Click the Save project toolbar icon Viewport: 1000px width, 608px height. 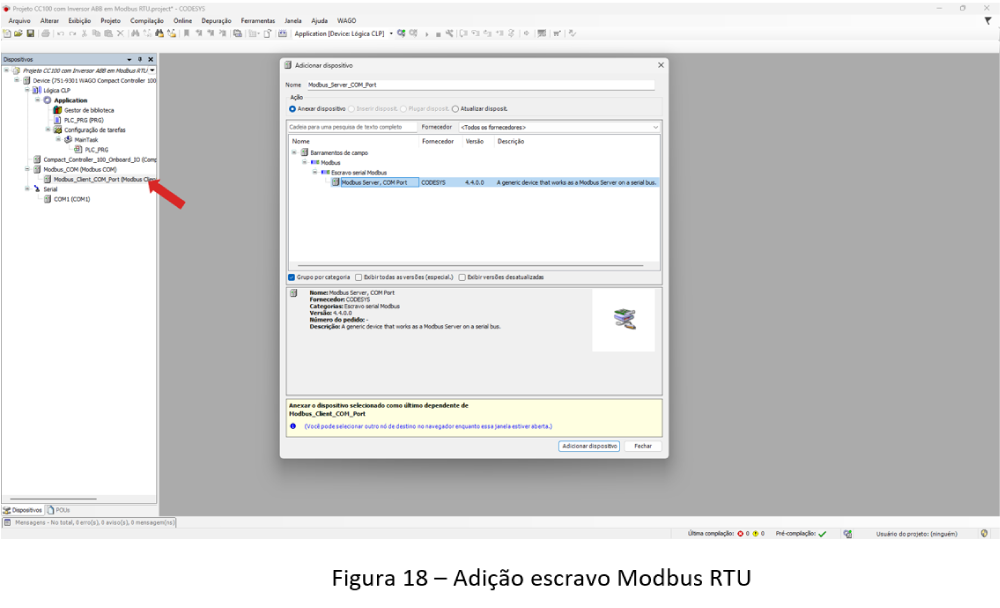(31, 33)
